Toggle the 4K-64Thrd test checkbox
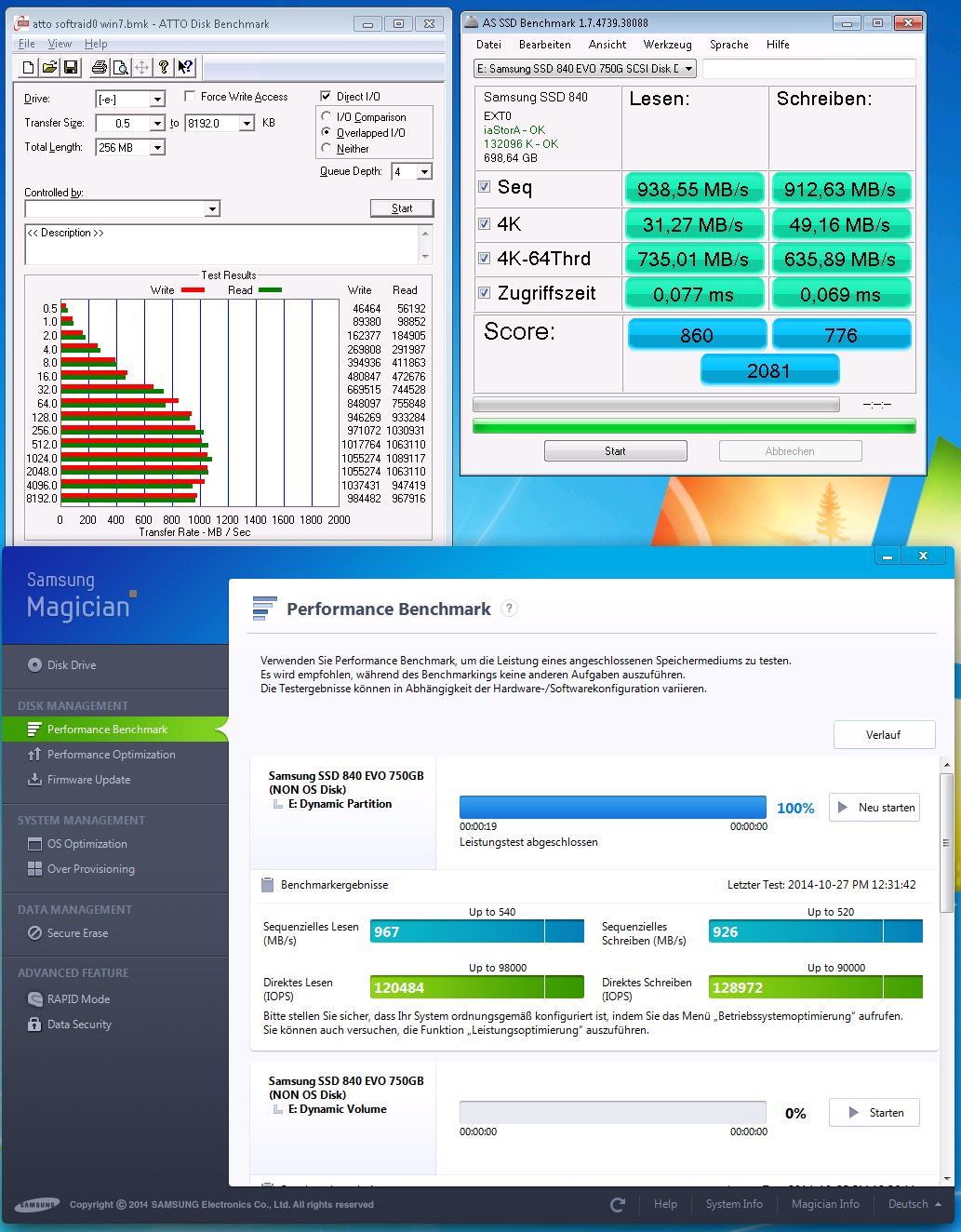 click(x=484, y=258)
